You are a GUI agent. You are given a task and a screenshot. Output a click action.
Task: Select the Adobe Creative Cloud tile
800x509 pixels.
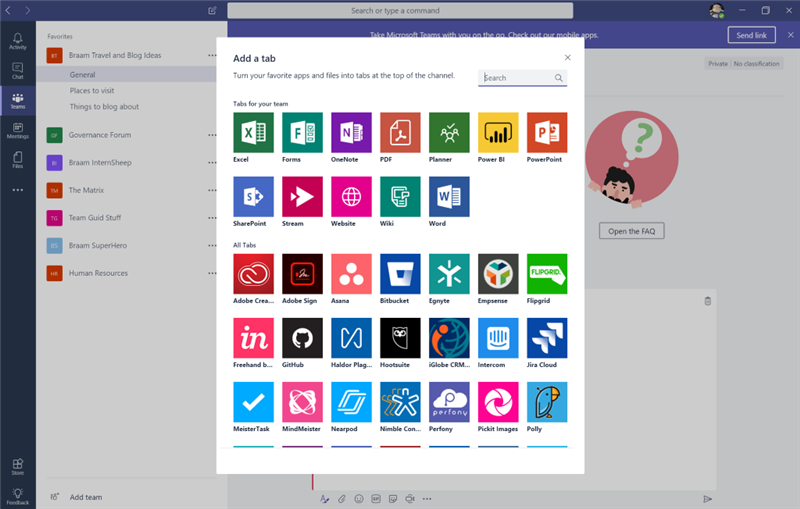[253, 274]
